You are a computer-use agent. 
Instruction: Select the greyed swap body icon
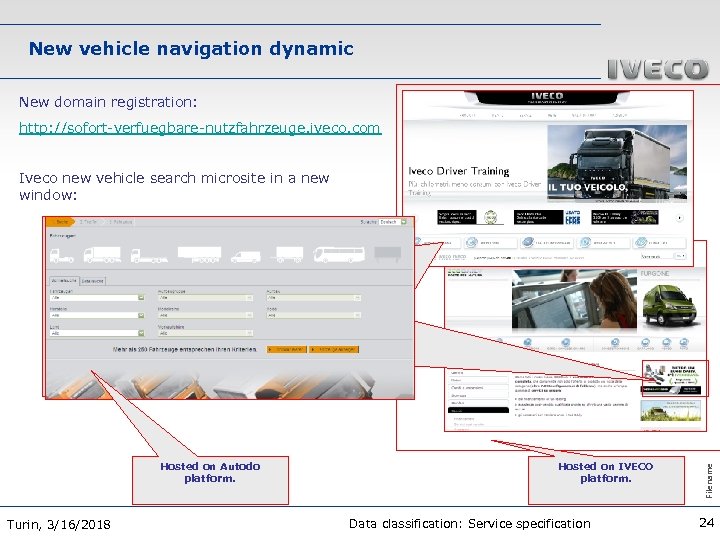[388, 253]
